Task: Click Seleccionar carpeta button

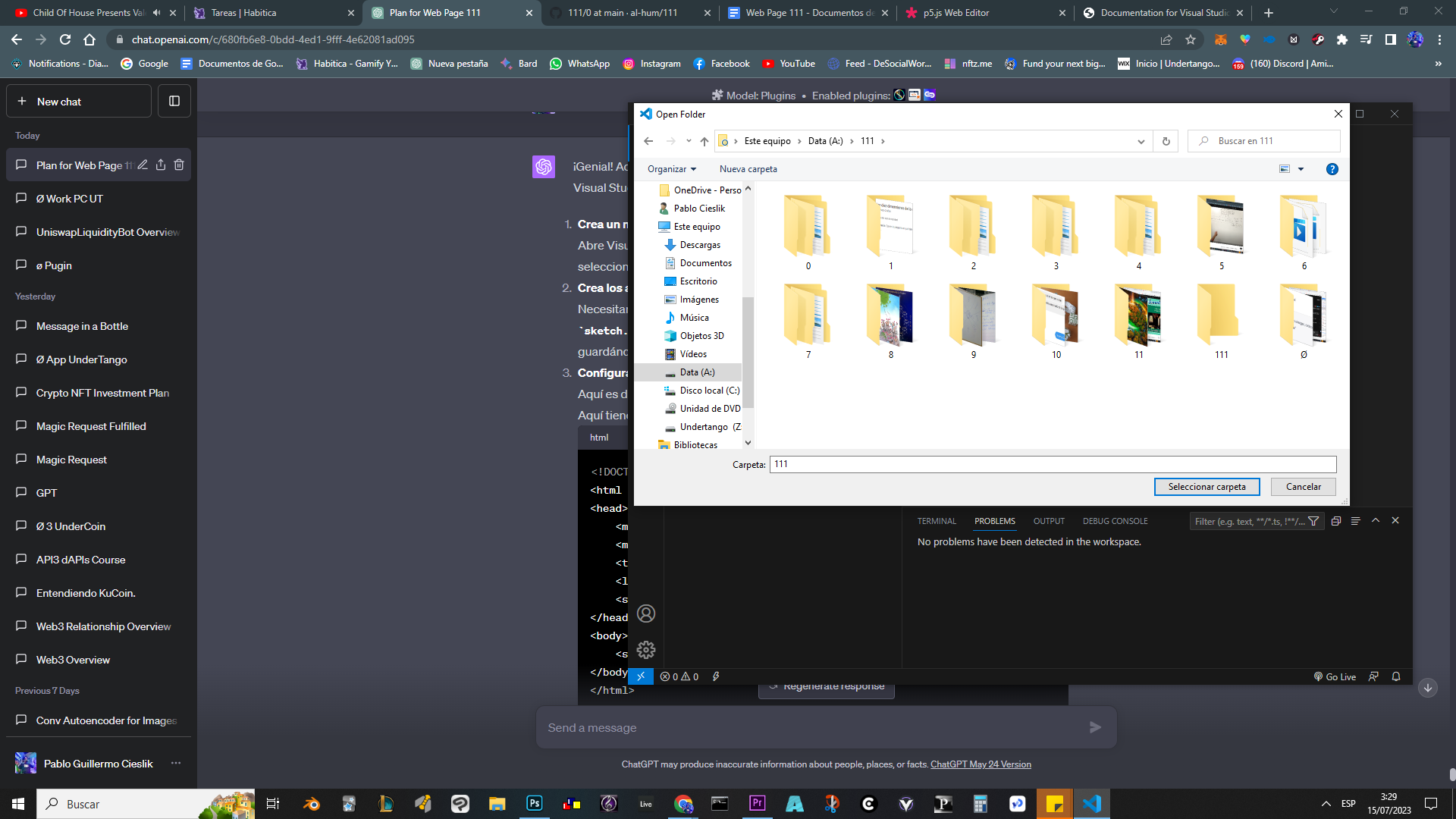Action: [x=1207, y=487]
